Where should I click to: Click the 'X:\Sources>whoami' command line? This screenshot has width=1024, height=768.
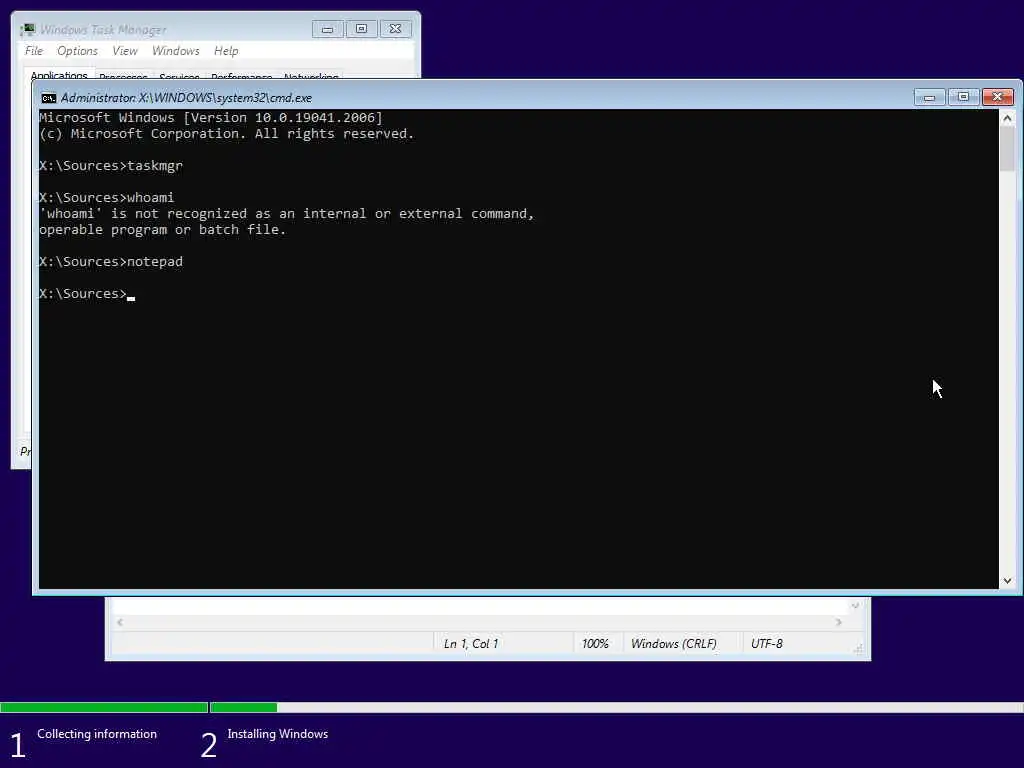(x=106, y=198)
